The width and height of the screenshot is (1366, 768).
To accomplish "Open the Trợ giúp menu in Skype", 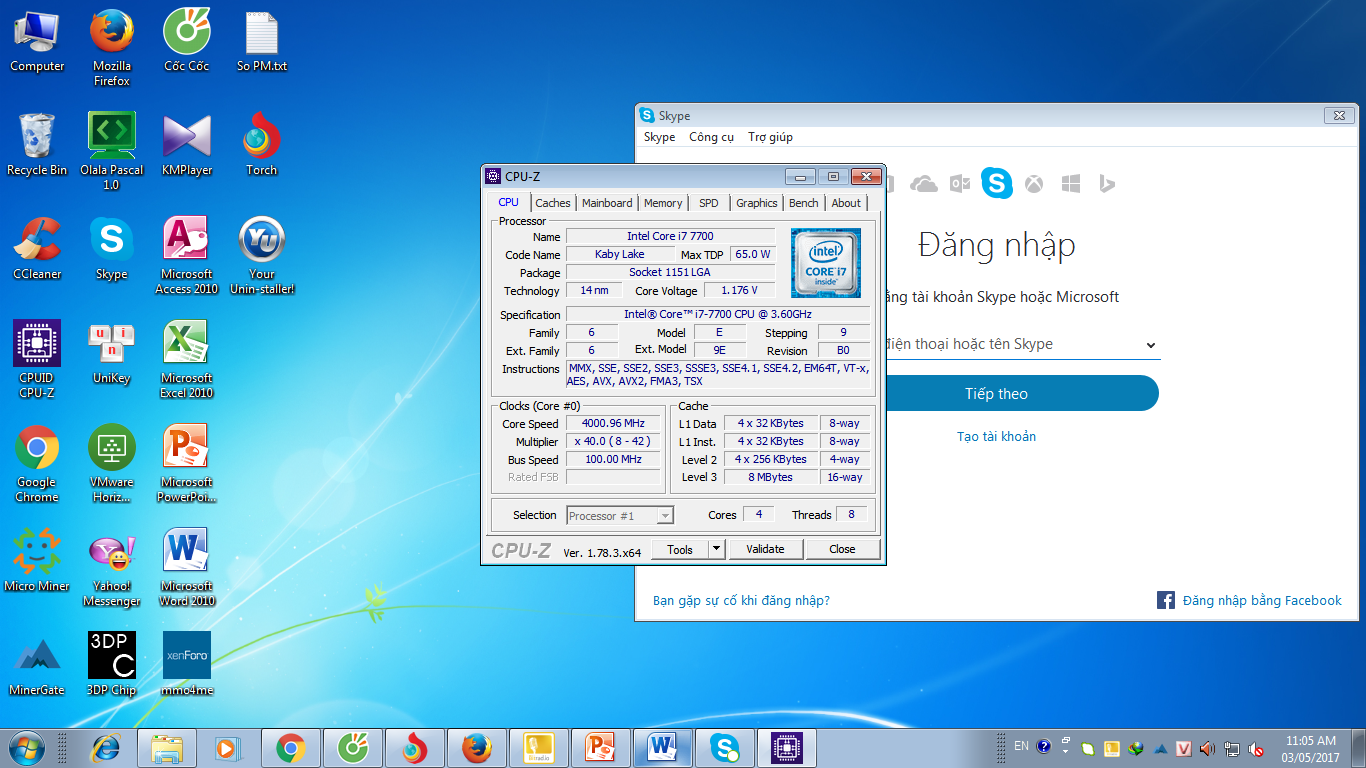I will pyautogui.click(x=771, y=137).
